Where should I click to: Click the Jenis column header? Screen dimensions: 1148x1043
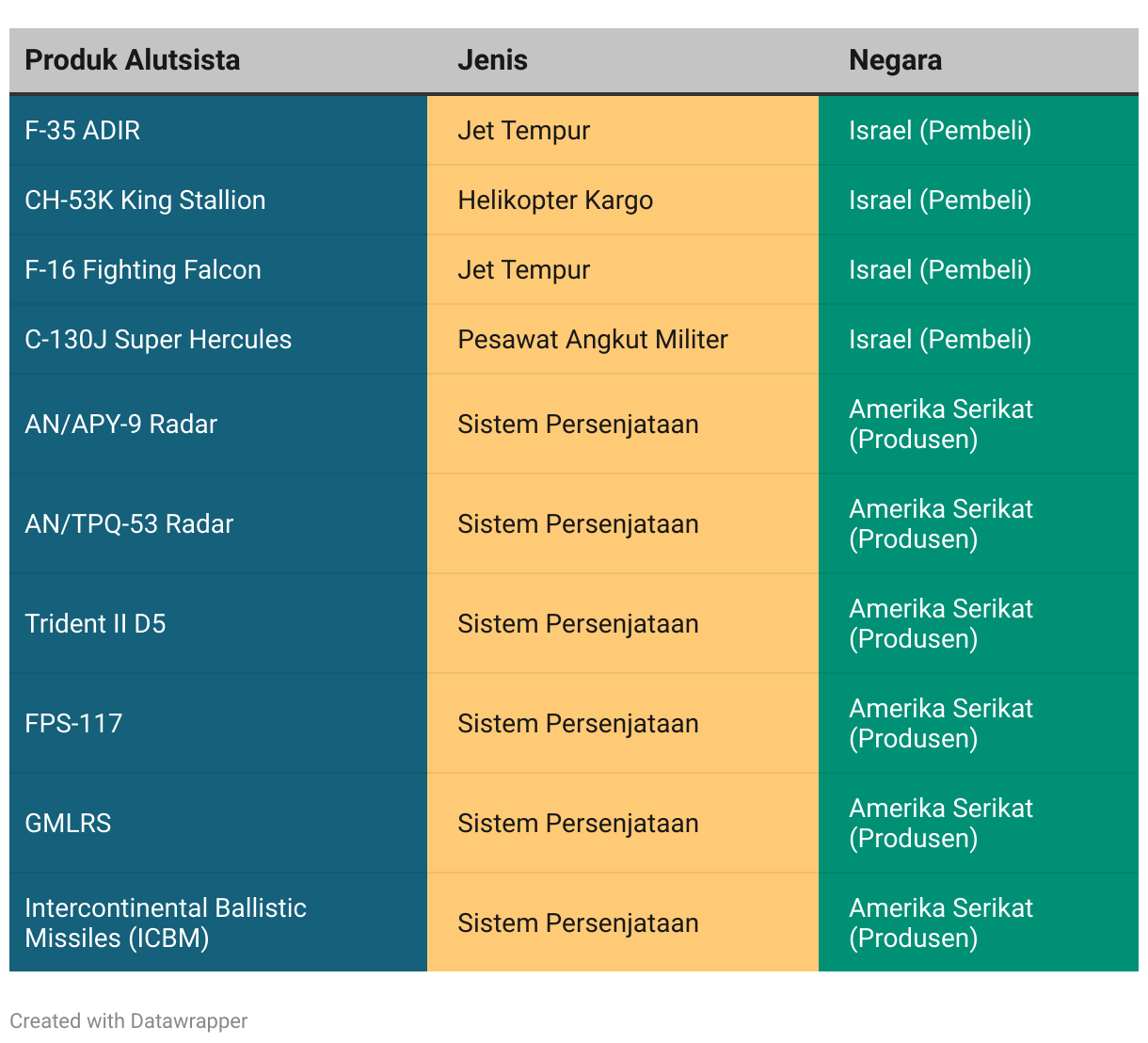(x=492, y=60)
